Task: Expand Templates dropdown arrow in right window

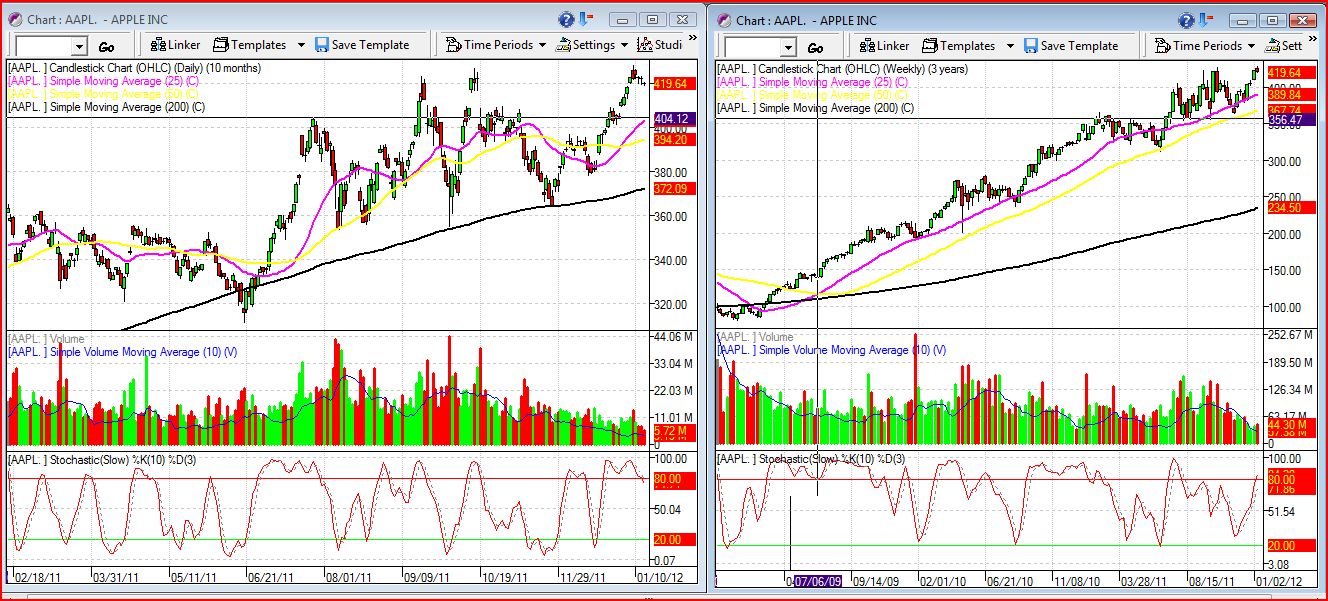Action: 1010,46
